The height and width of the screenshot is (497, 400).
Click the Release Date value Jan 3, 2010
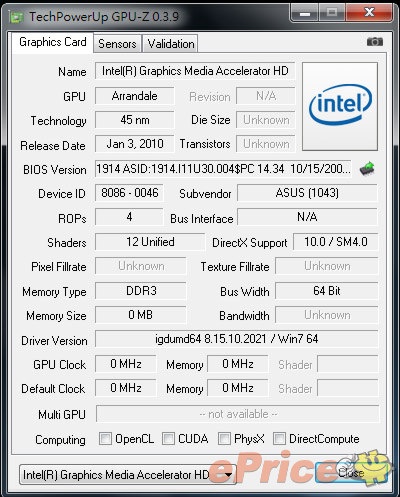click(135, 144)
